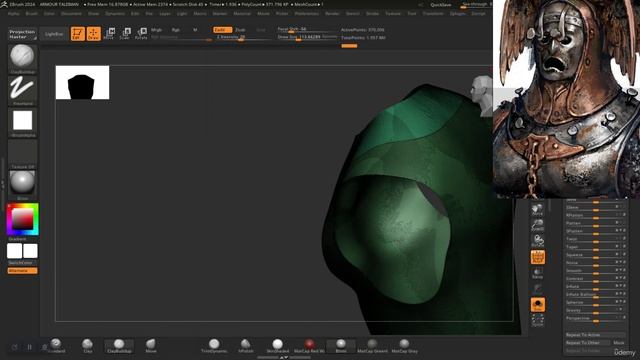Toggle Mrgb painting mode
This screenshot has width=640, height=360.
pos(156,30)
